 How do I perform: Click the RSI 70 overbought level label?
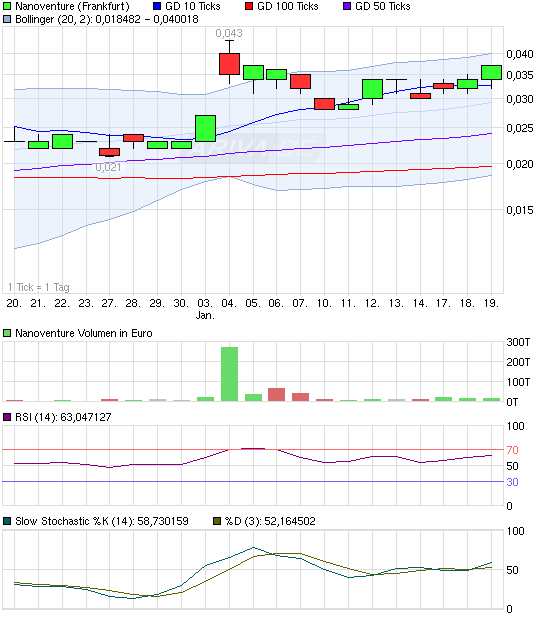[512, 450]
